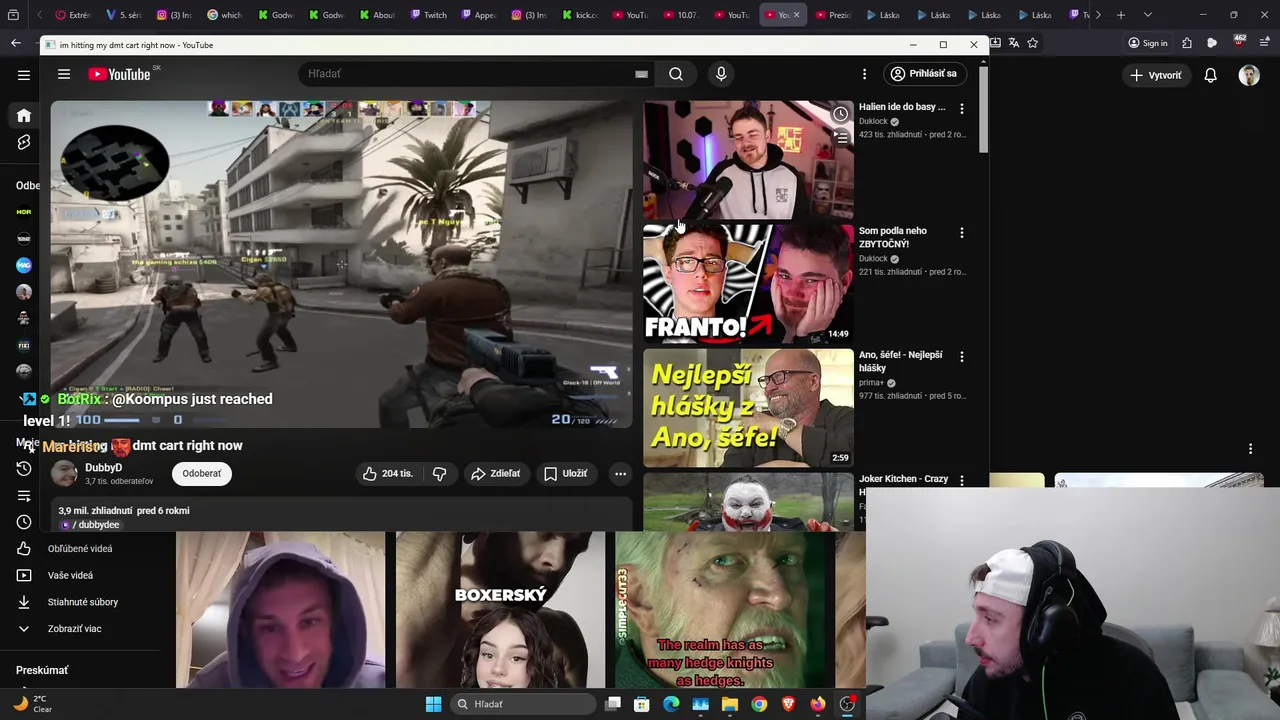Open options menu for Joker Kitchen video

(962, 480)
